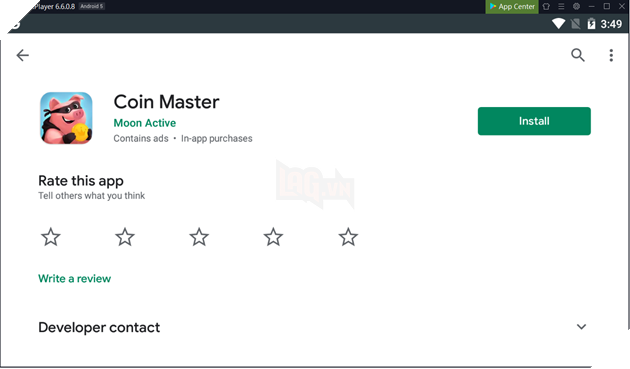Viewport: 630px width, 369px height.
Task: Rate the app five stars
Action: [x=348, y=237]
